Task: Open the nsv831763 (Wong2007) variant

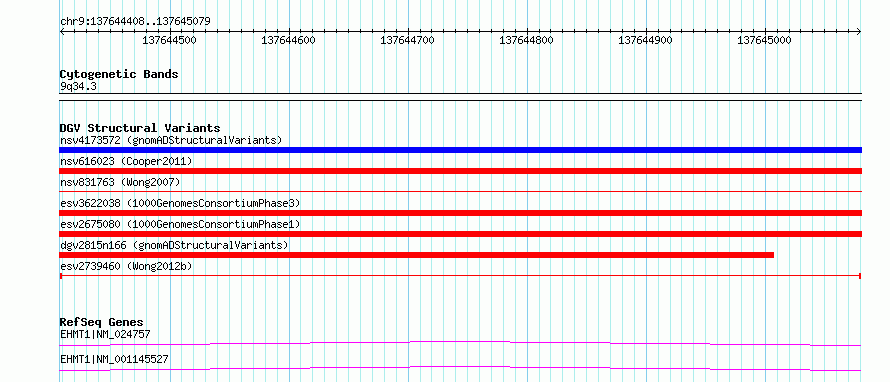Action: coord(120,182)
